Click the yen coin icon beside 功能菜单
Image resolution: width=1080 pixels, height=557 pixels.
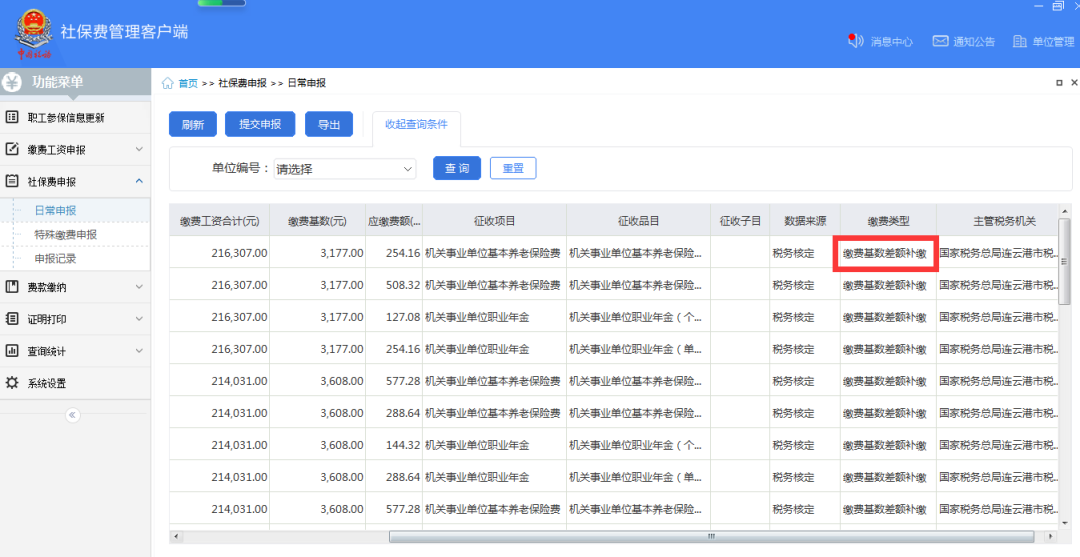click(12, 83)
